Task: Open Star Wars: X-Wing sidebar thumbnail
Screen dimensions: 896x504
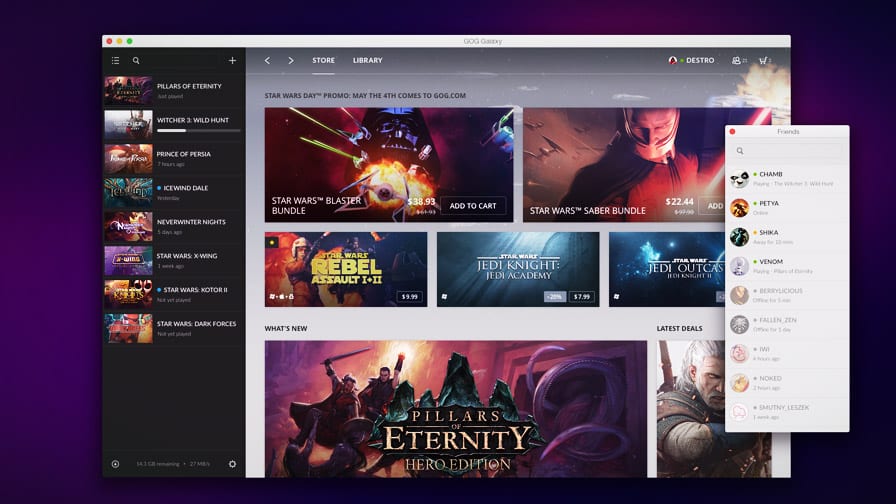Action: pos(129,260)
